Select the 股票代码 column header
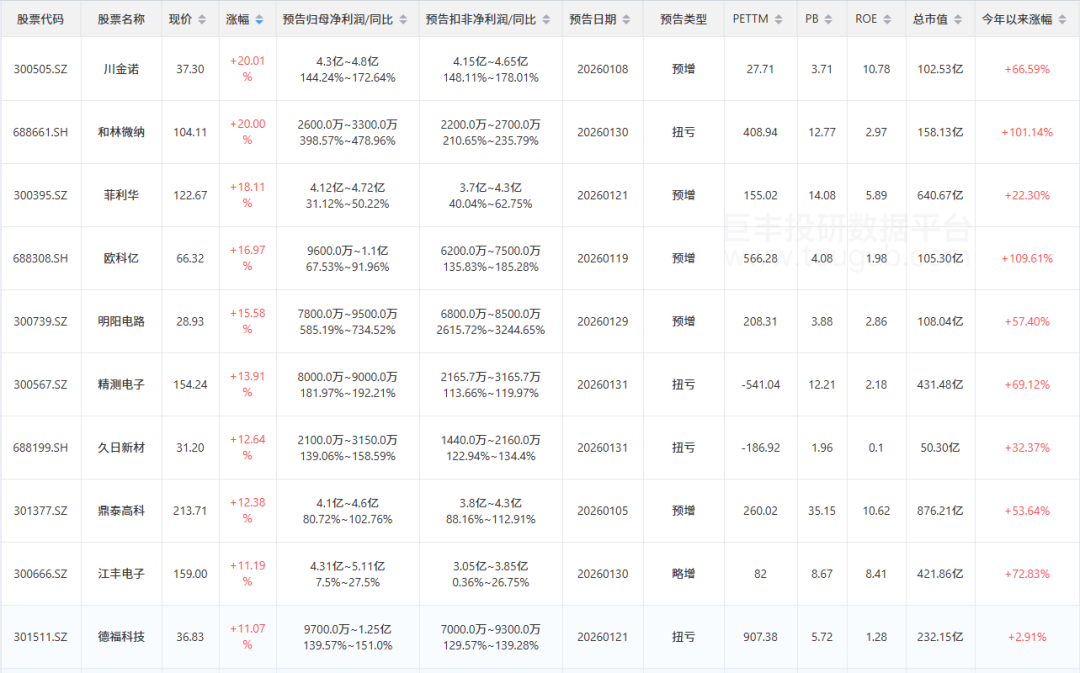1080x673 pixels. point(40,20)
